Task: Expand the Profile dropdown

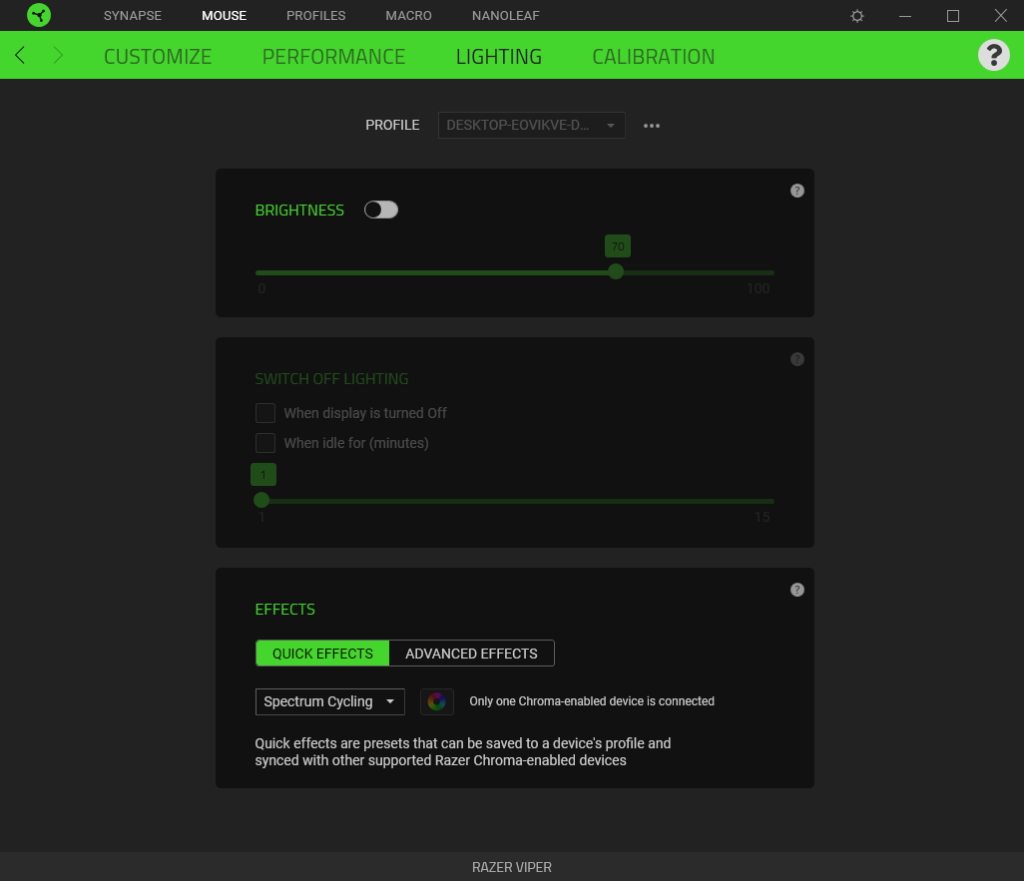Action: [531, 126]
